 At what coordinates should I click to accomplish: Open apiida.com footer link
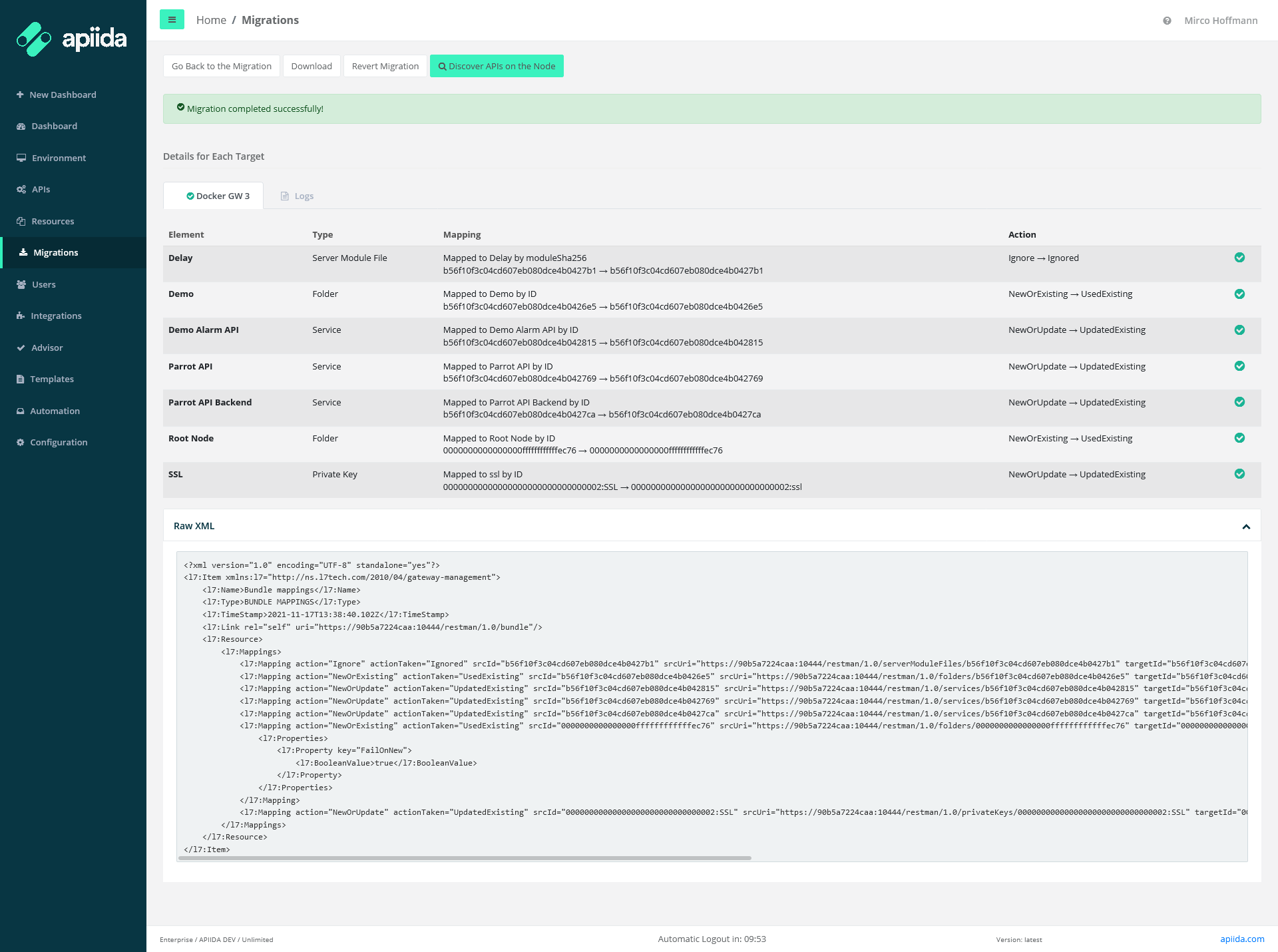(1241, 939)
